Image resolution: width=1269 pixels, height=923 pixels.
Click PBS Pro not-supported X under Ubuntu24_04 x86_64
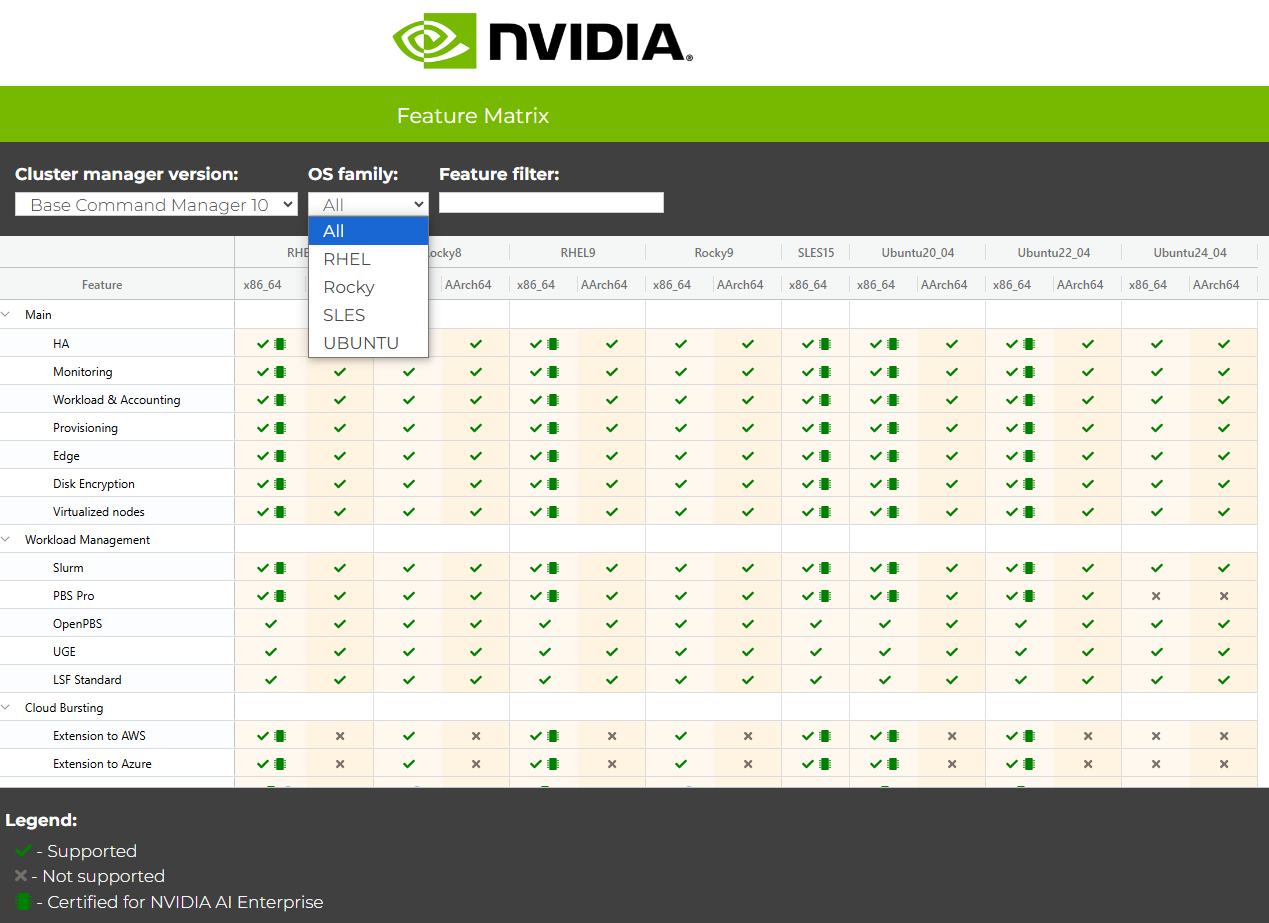[x=1156, y=595]
